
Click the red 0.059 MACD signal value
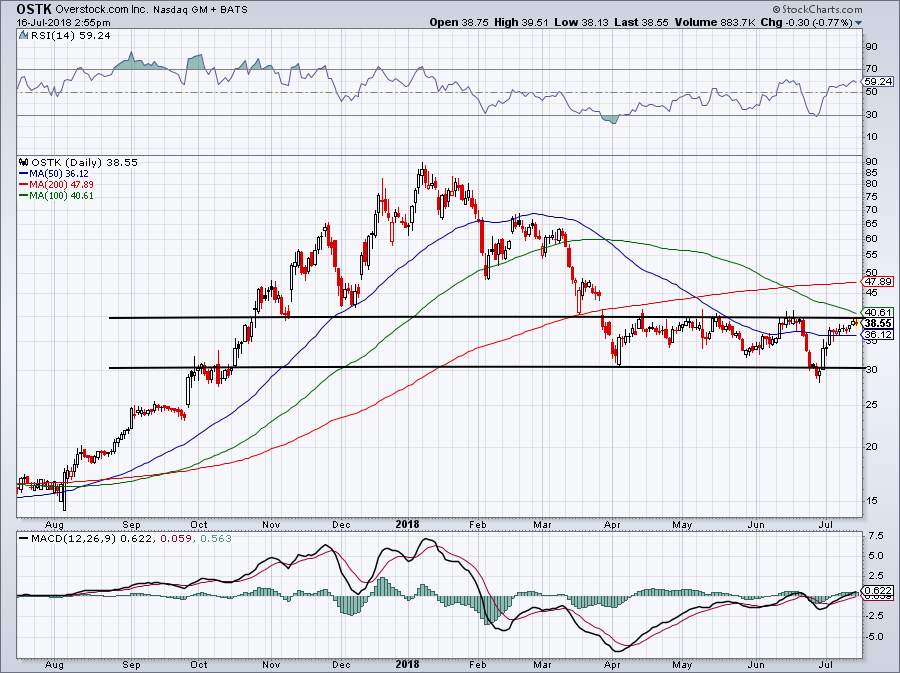pos(175,539)
